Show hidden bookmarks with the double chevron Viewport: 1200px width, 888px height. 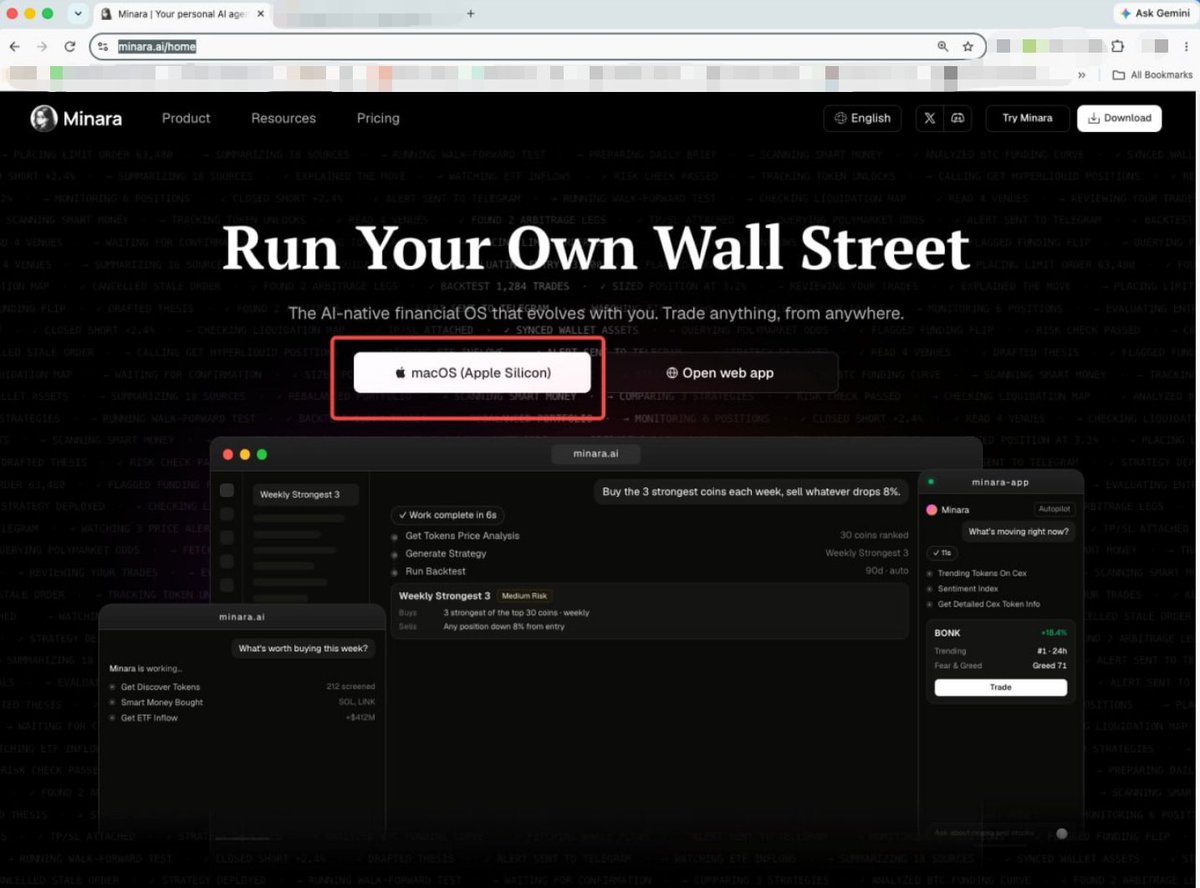click(1081, 75)
